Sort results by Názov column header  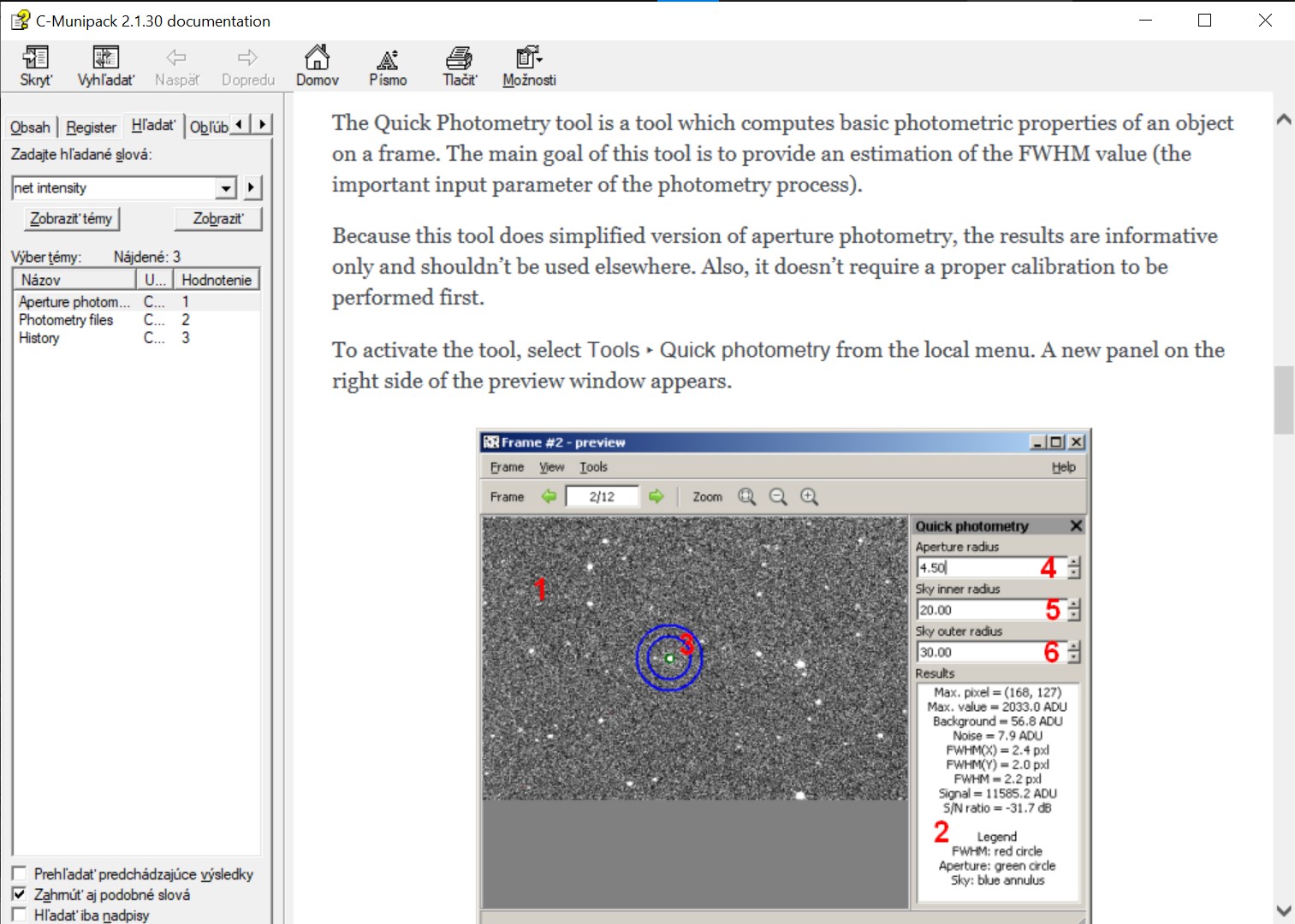pyautogui.click(x=74, y=280)
